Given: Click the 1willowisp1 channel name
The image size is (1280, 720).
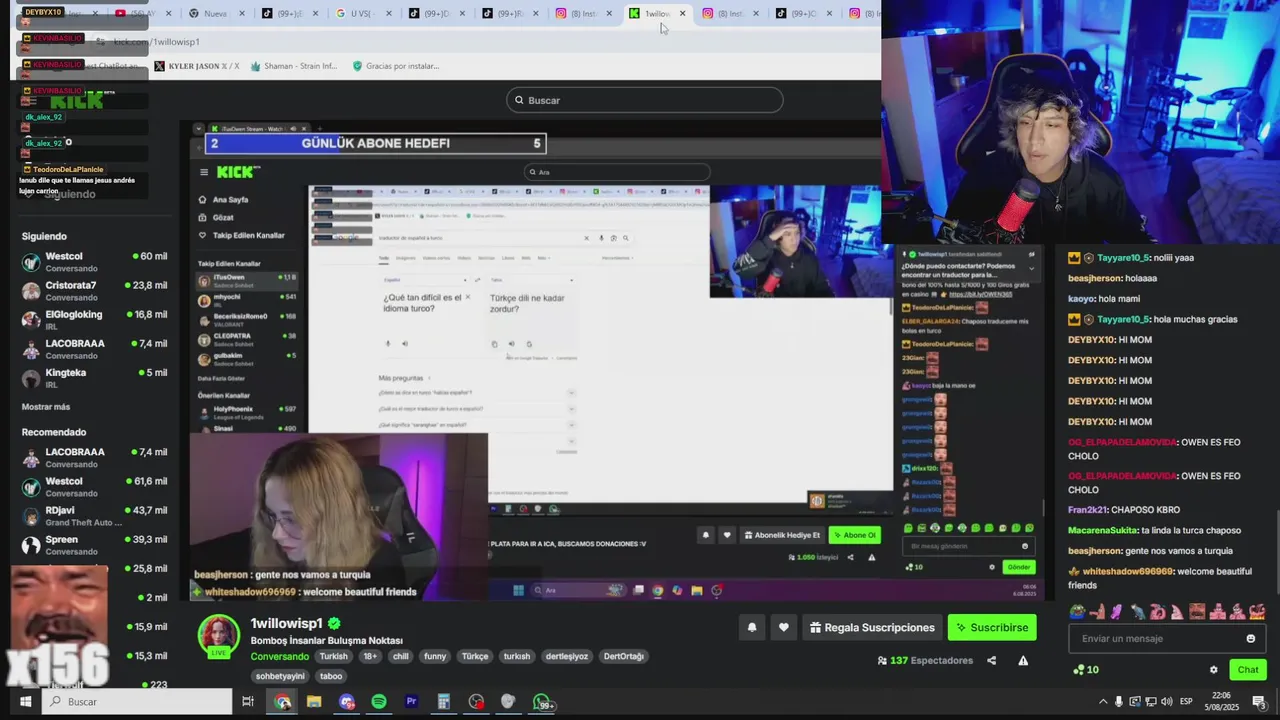Looking at the screenshot, I should 287,623.
